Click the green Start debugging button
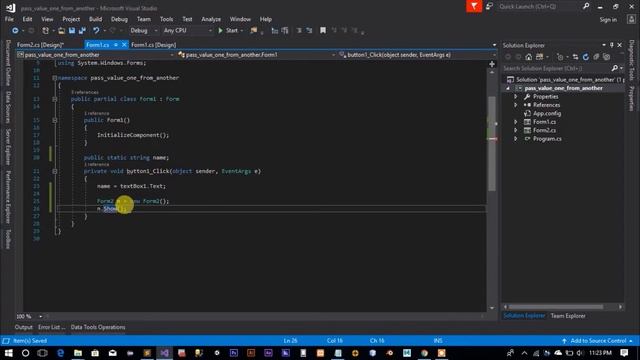 [x=229, y=31]
